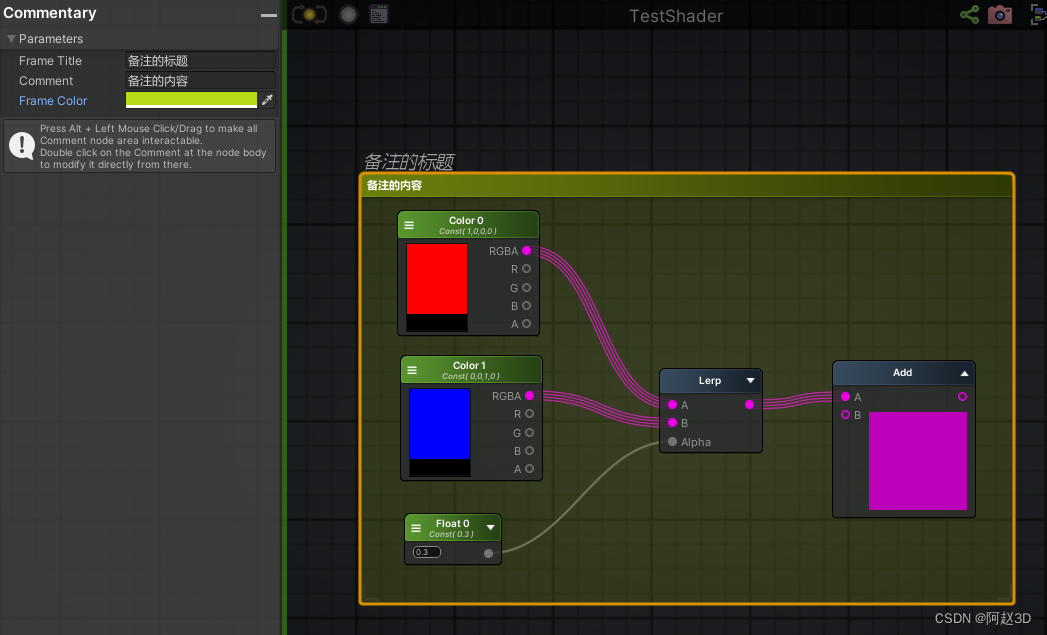Select the Lerp node title
1047x635 pixels.
(x=709, y=381)
